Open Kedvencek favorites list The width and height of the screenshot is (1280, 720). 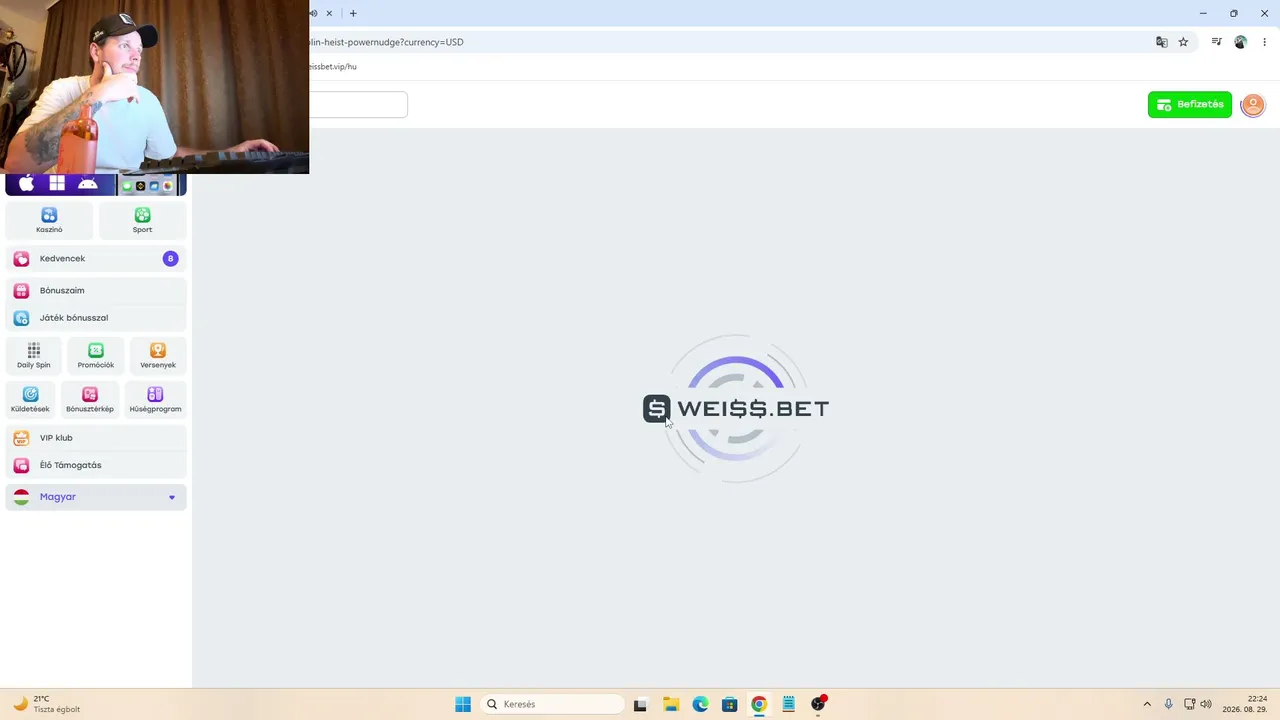(x=96, y=259)
